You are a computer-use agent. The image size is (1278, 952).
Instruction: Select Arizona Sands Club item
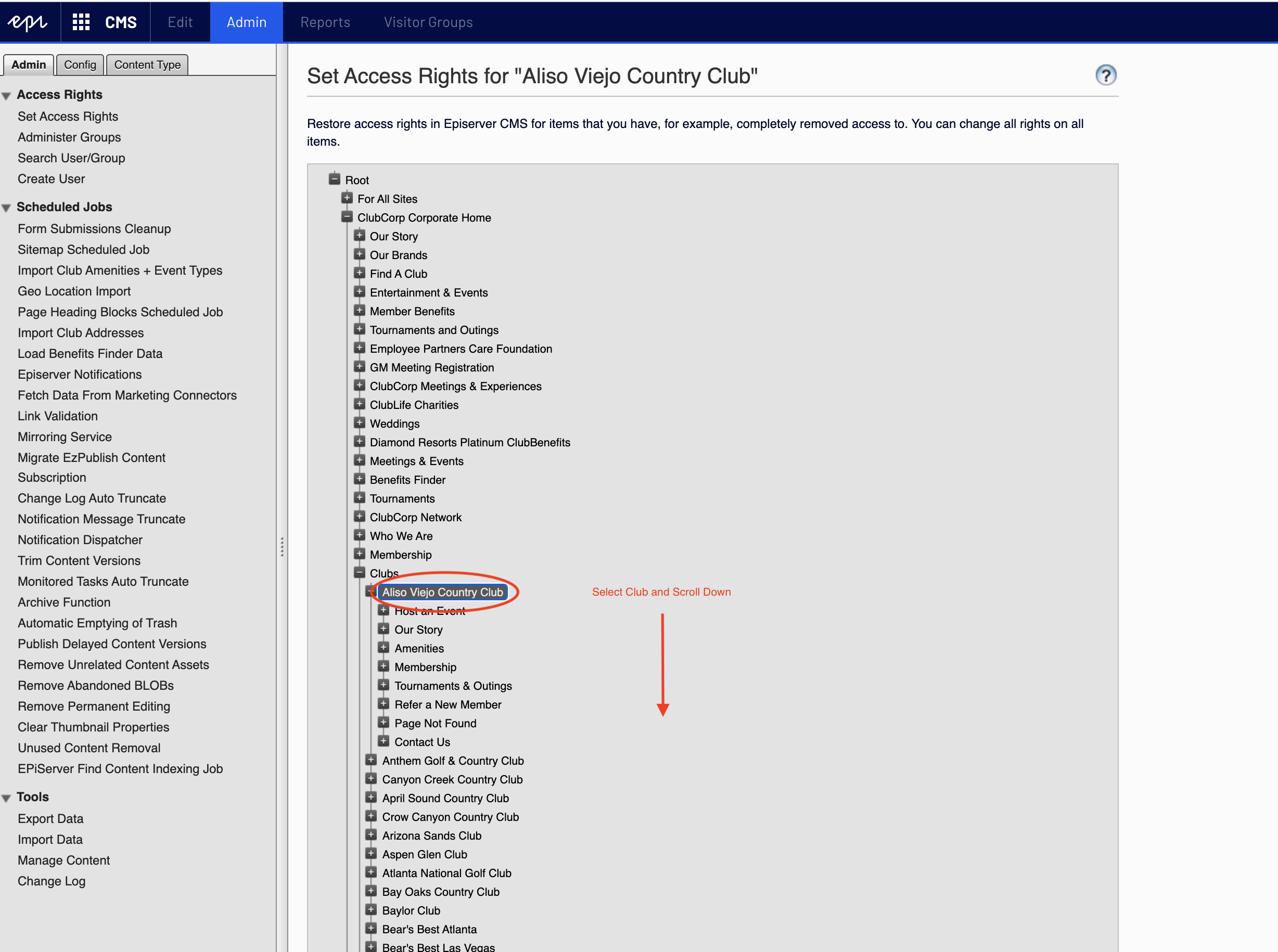(432, 835)
